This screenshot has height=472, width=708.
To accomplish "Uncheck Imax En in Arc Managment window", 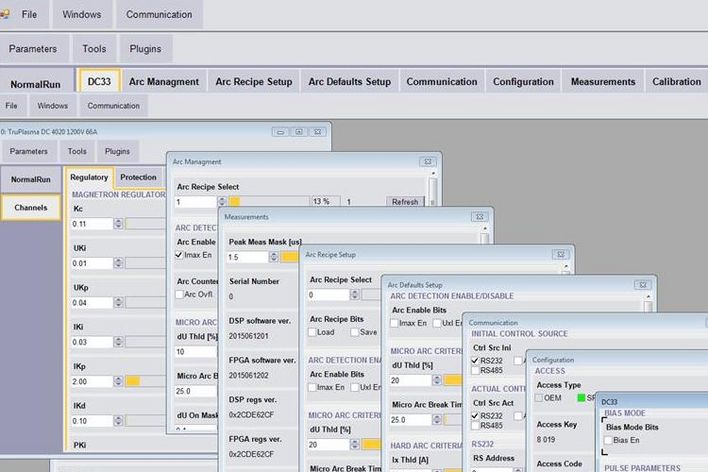I will point(180,257).
